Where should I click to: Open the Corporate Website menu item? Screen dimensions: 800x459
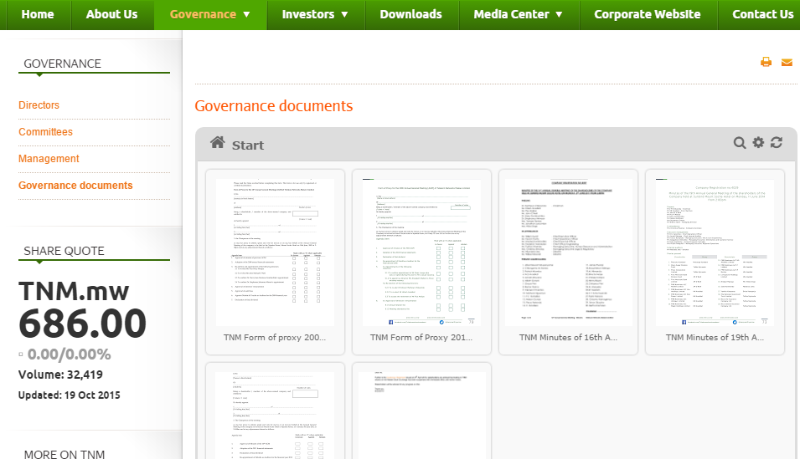pyautogui.click(x=647, y=14)
